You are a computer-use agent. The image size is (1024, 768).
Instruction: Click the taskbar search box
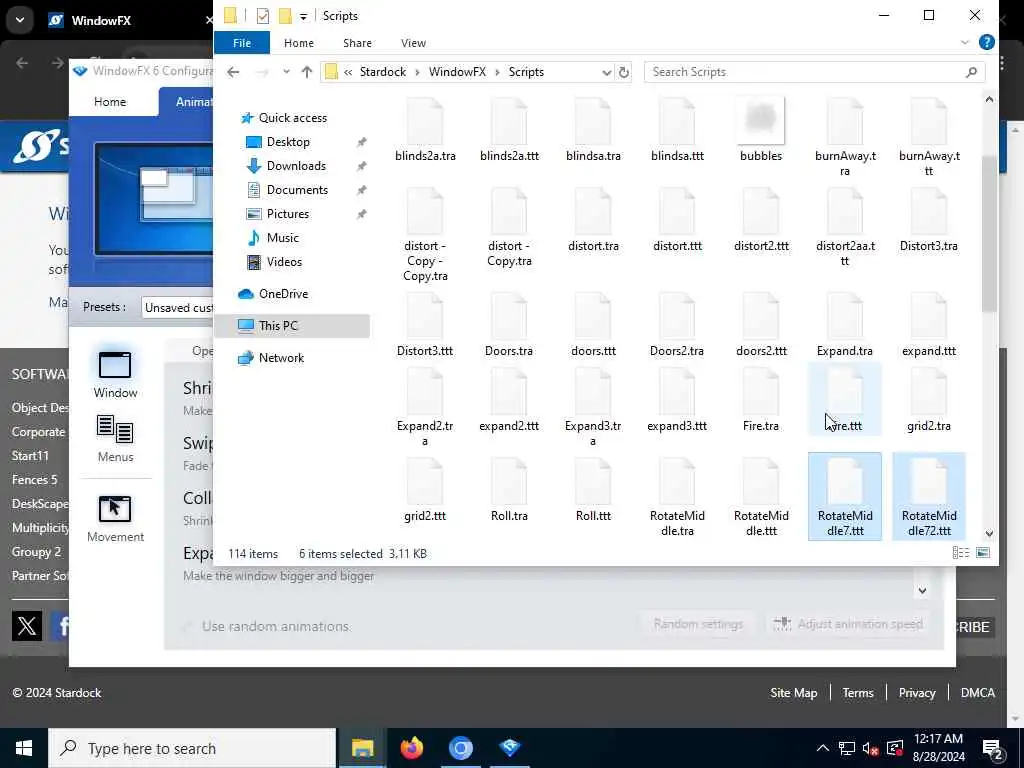[x=192, y=748]
